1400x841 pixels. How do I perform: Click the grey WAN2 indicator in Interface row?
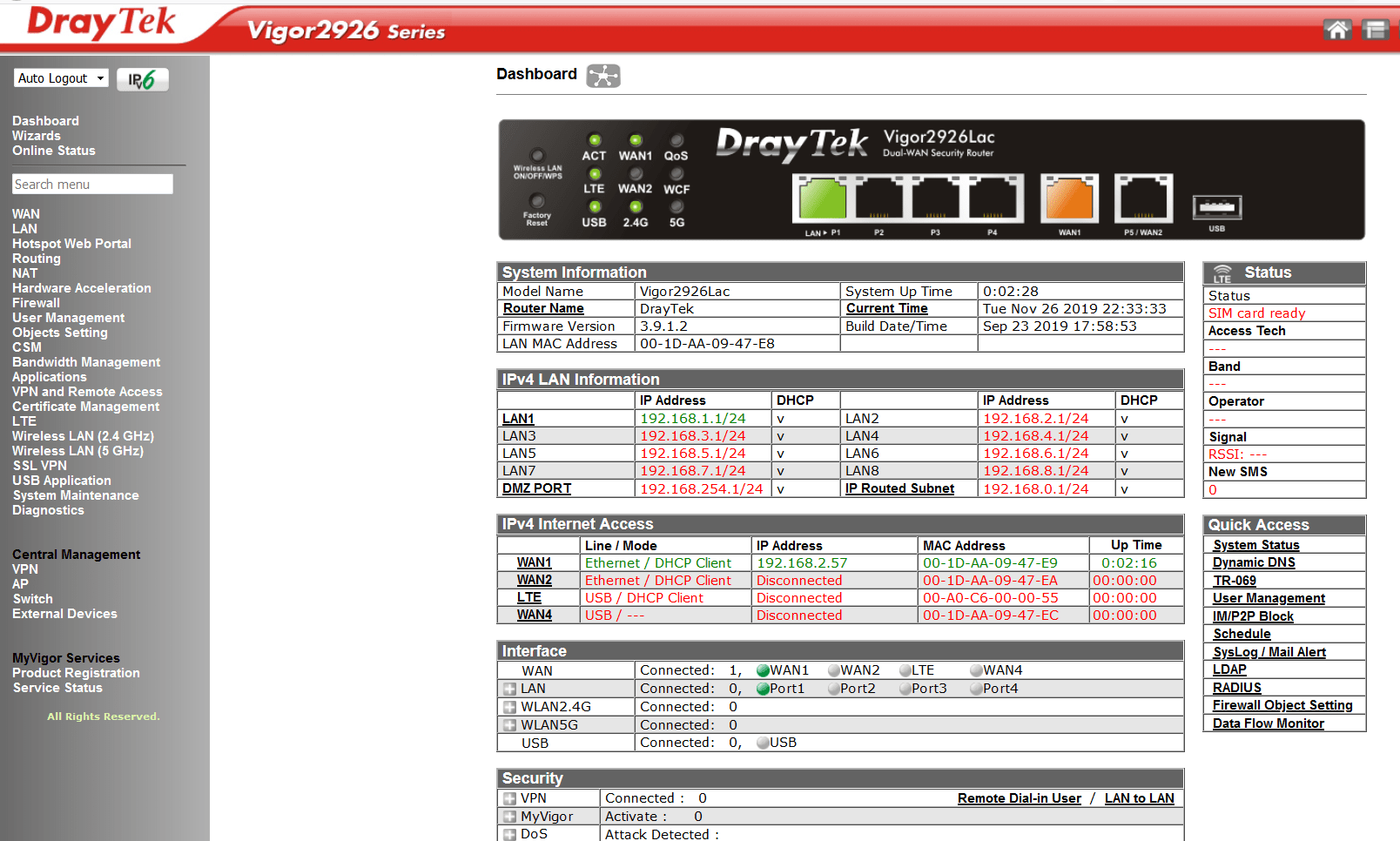[834, 670]
